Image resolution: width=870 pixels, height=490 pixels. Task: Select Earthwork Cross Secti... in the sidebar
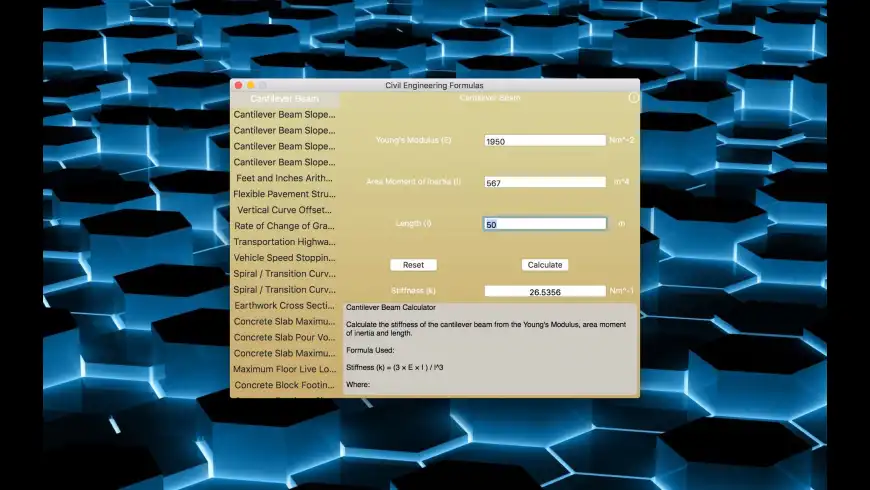pyautogui.click(x=285, y=305)
